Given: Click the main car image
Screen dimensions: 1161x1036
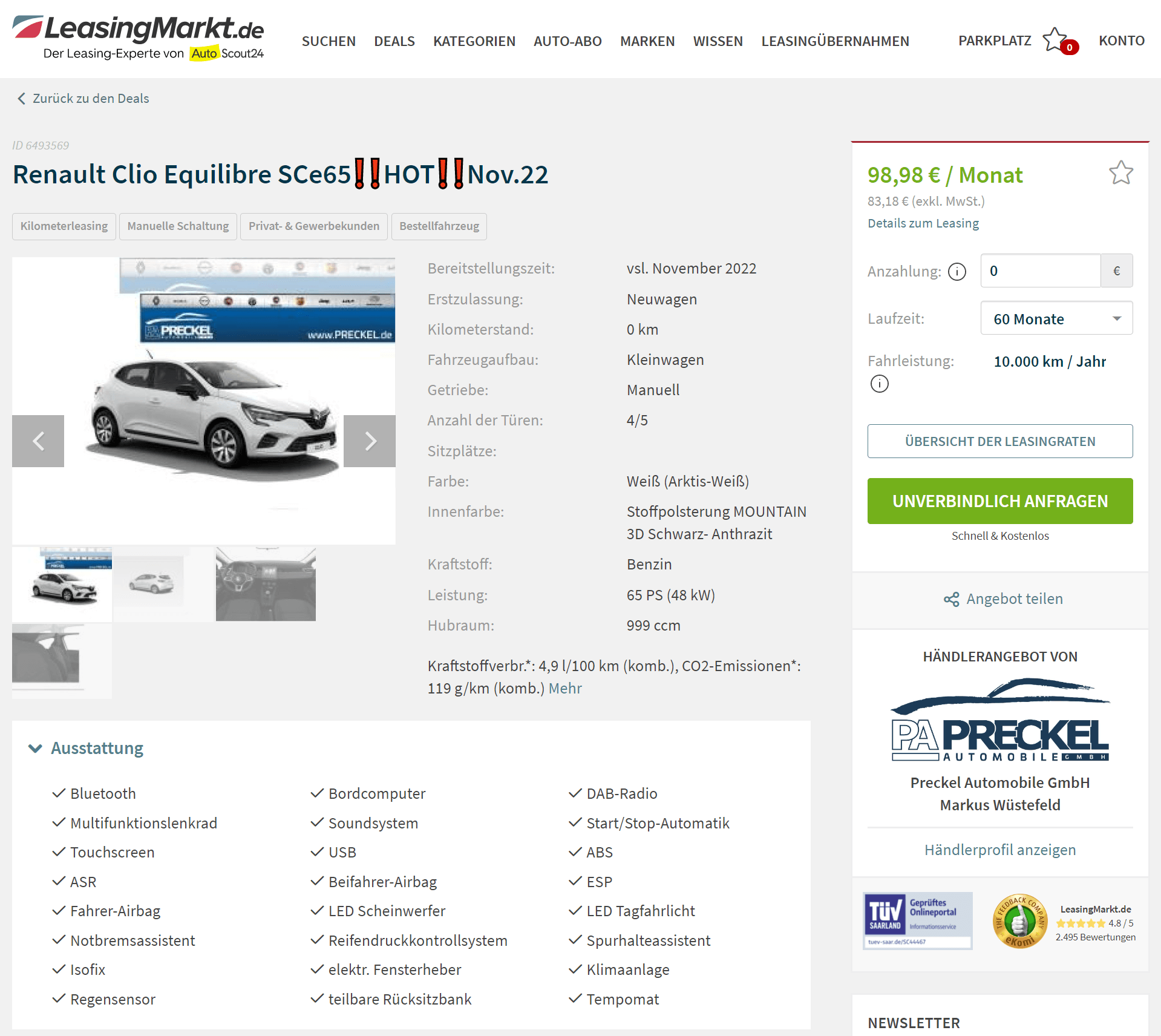Looking at the screenshot, I should (x=204, y=401).
